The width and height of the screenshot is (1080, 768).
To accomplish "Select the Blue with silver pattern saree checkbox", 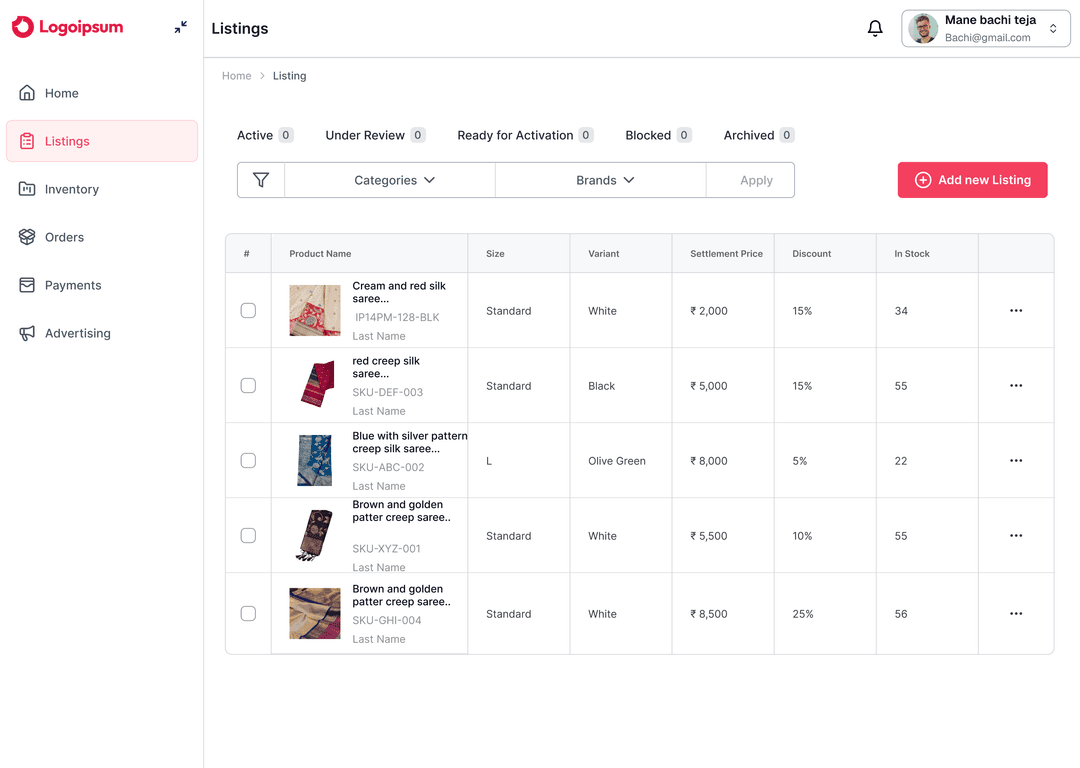I will [x=248, y=460].
